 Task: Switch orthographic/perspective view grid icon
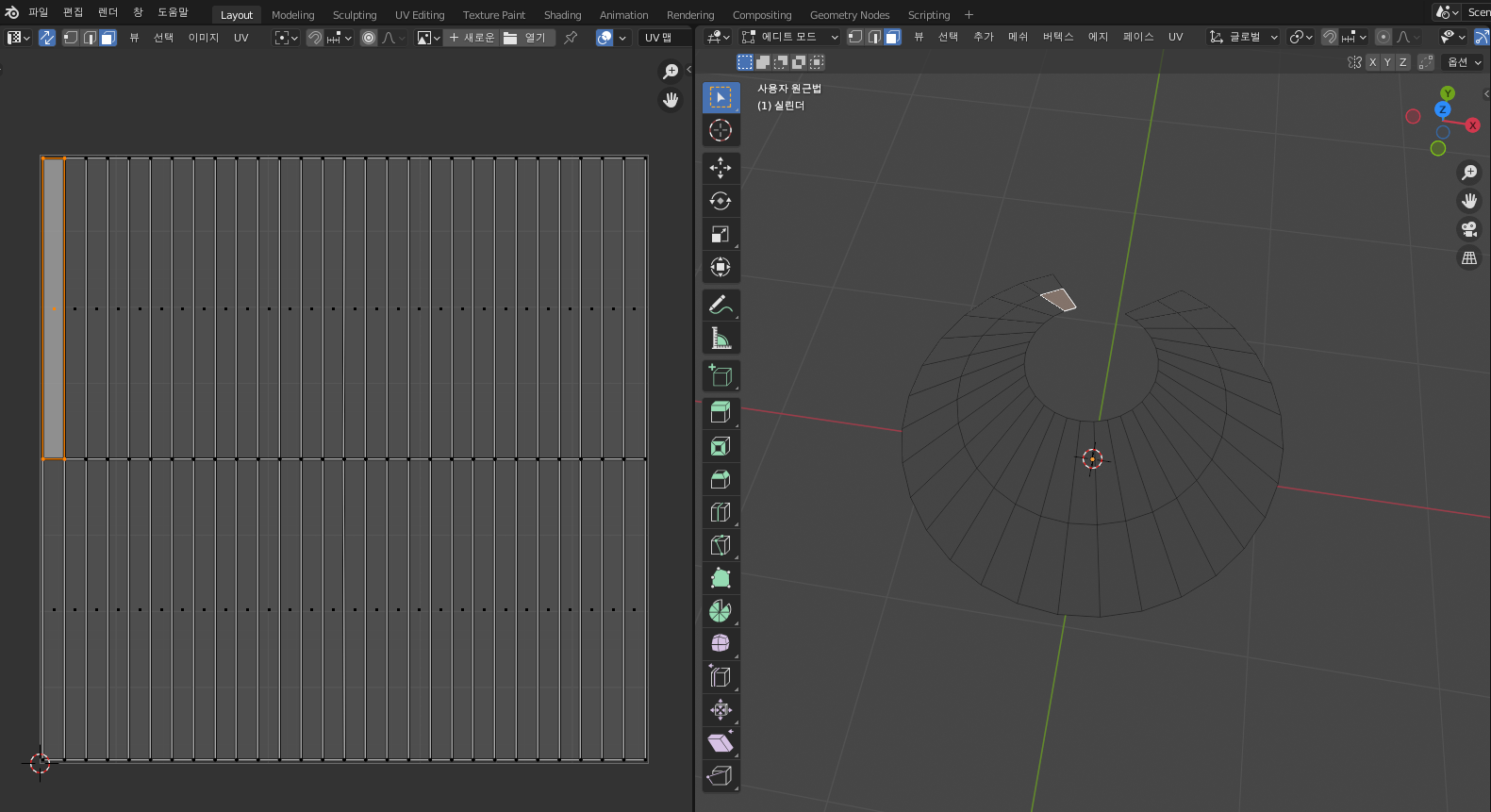1469,257
